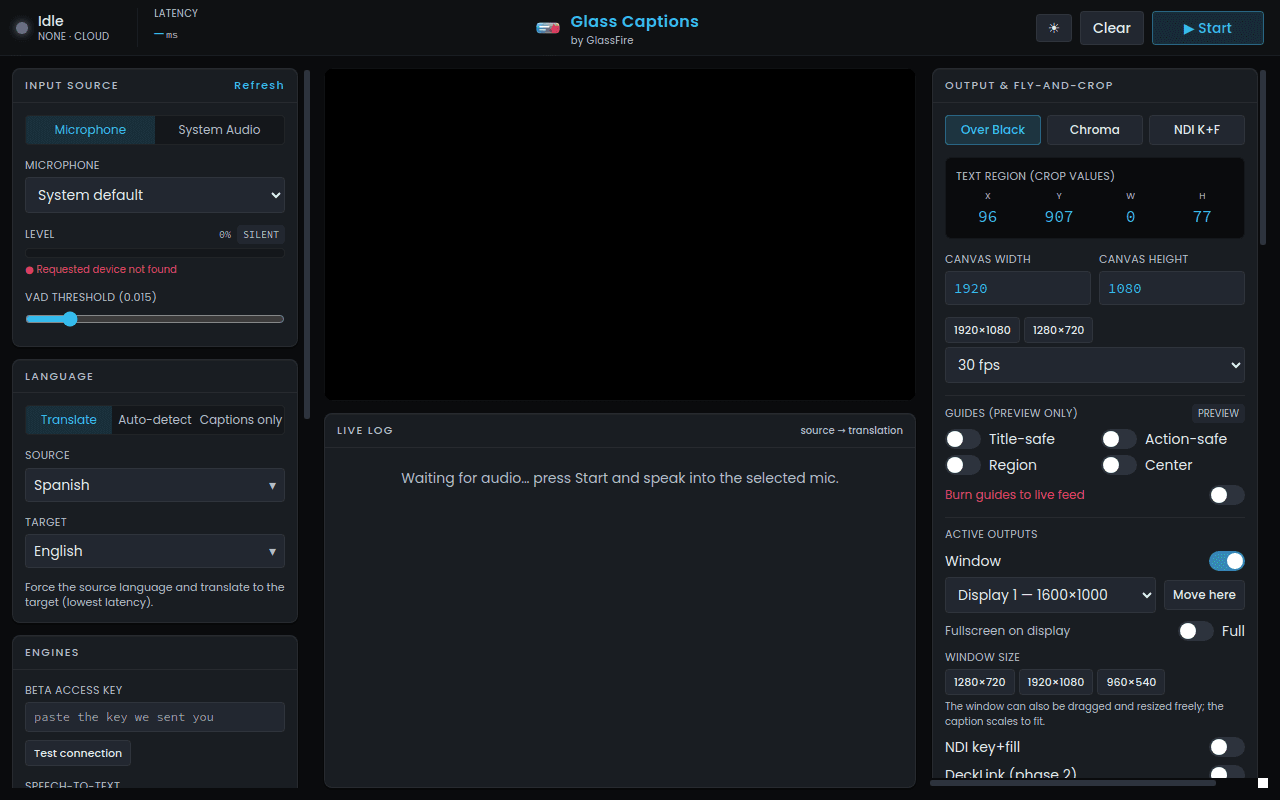The image size is (1280, 800).
Task: Adjust the VAD threshold slider
Action: (155, 319)
